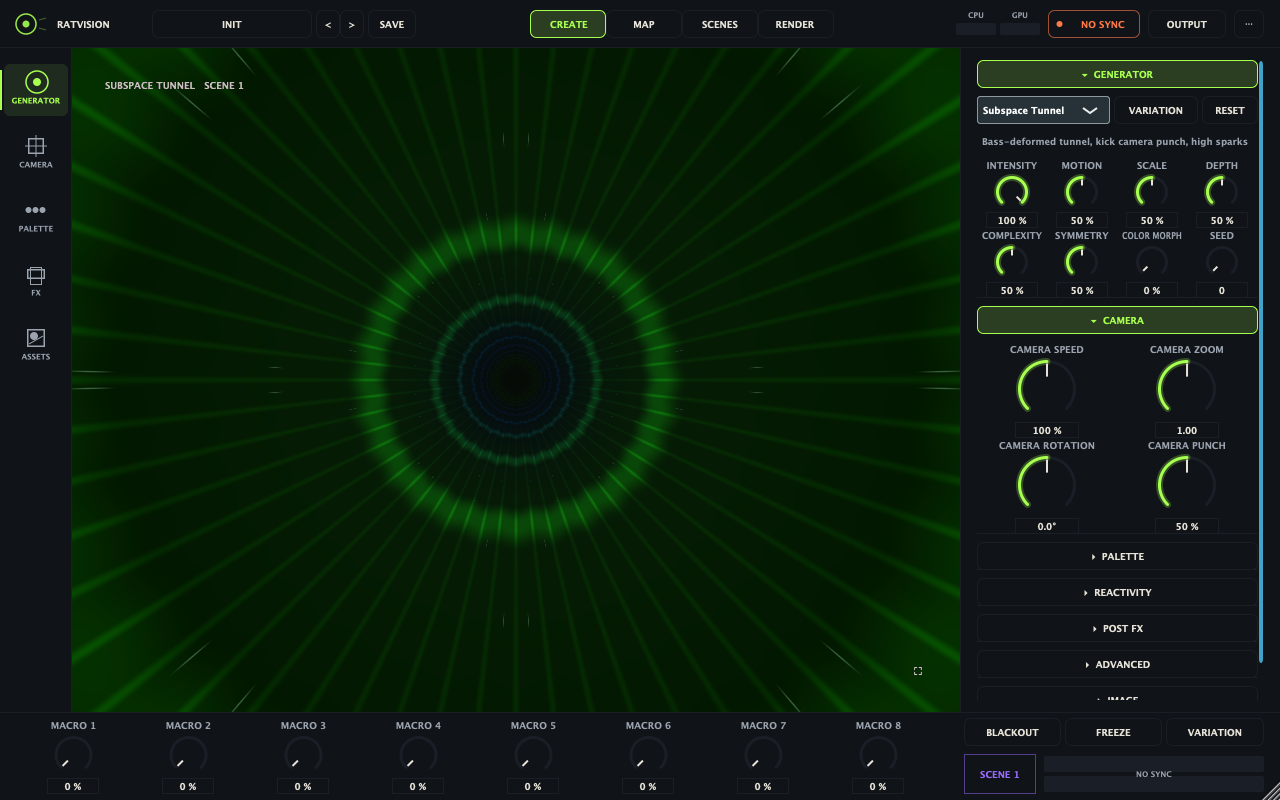The height and width of the screenshot is (800, 1280).
Task: Click the Save button
Action: point(392,24)
